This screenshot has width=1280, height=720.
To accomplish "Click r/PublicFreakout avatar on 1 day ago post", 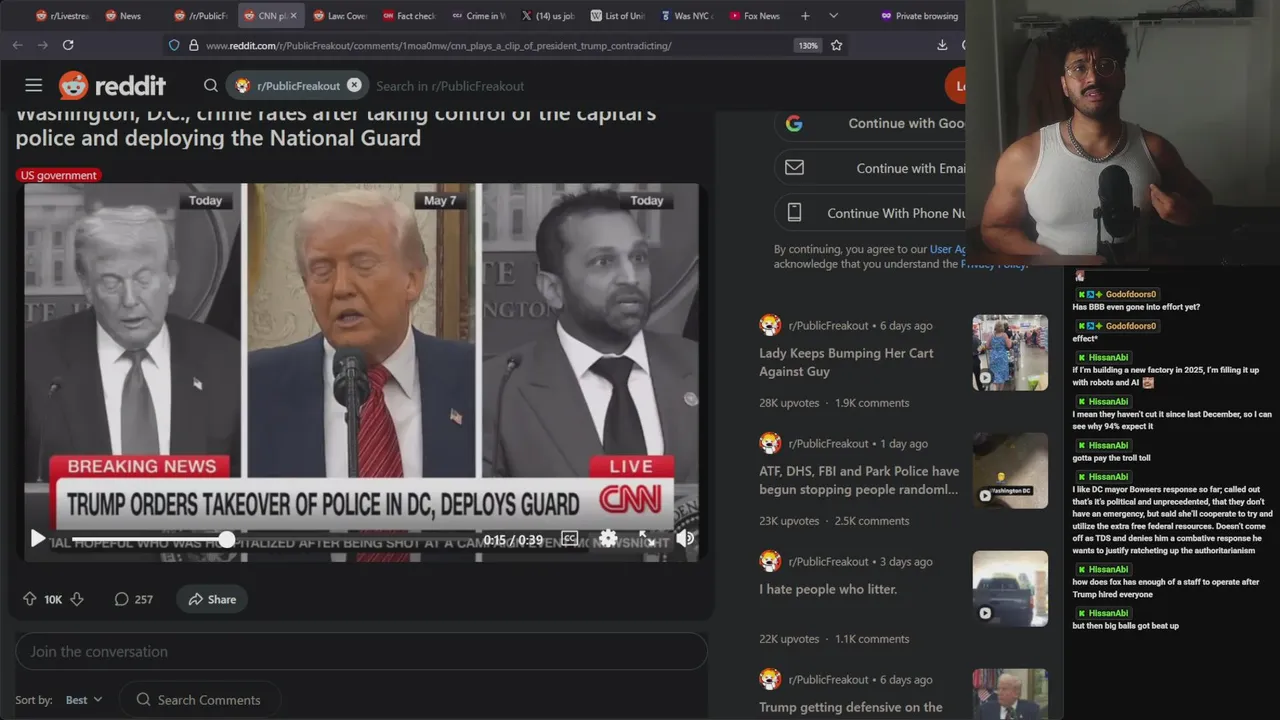I will click(x=770, y=443).
